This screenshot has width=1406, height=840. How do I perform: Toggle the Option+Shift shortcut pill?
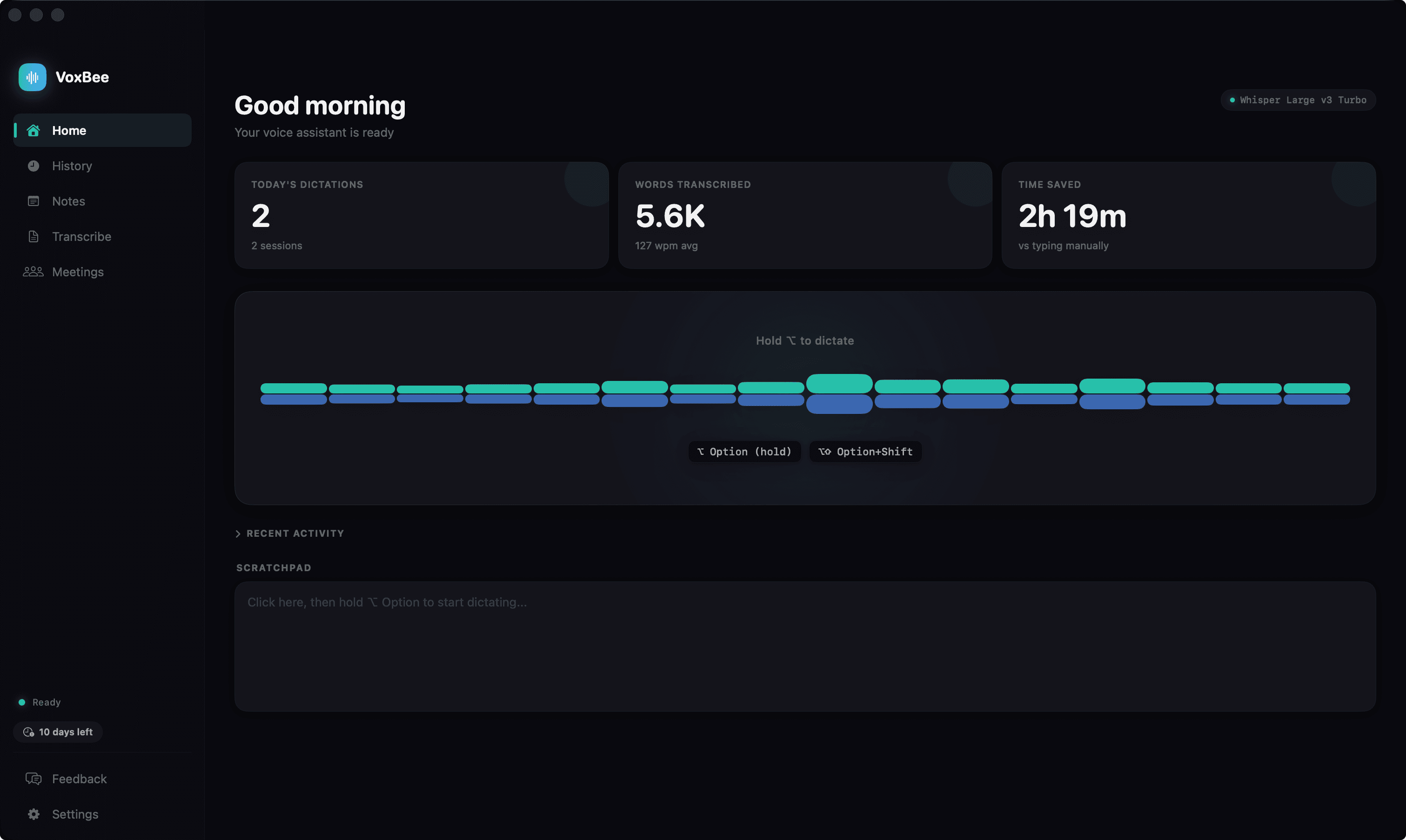pos(865,451)
